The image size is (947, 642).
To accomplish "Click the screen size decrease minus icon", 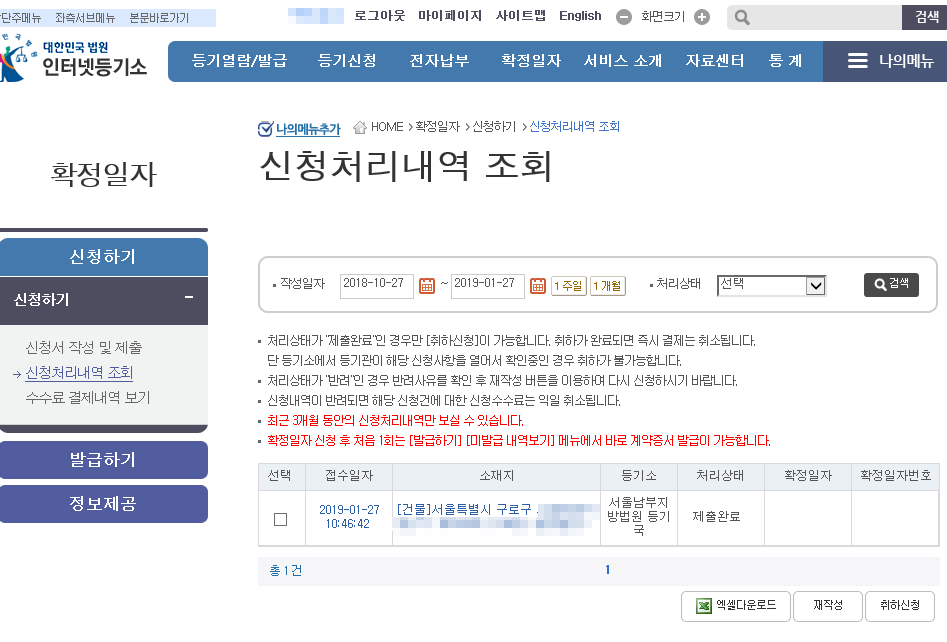I will (624, 17).
